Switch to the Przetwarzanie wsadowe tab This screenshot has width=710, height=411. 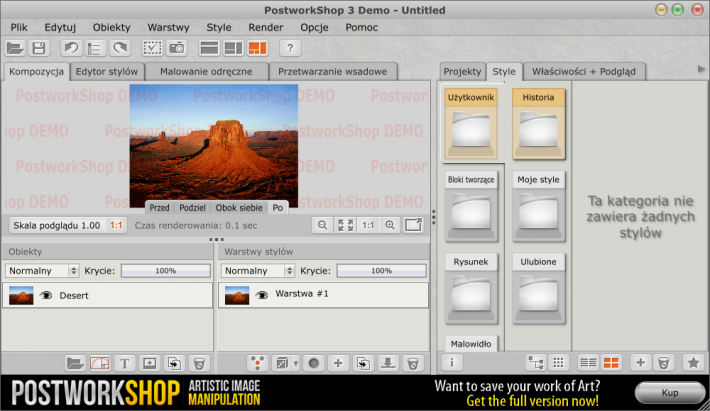coord(332,72)
